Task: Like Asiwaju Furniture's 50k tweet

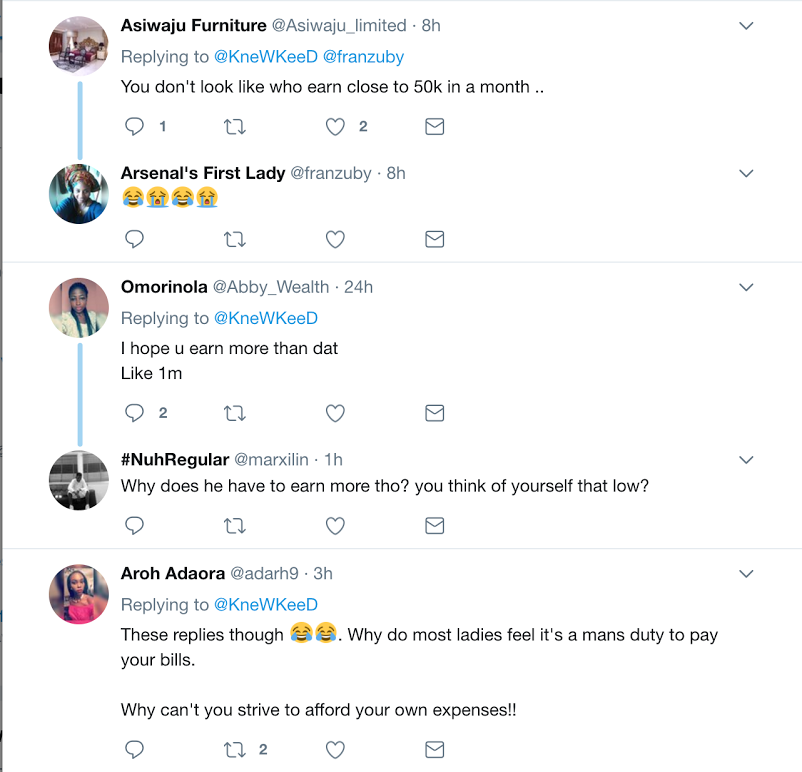Action: pyautogui.click(x=336, y=126)
